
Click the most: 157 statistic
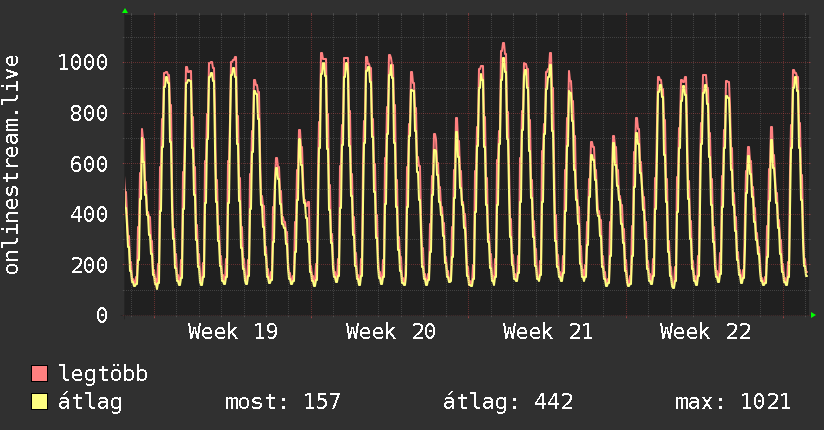coord(283,402)
